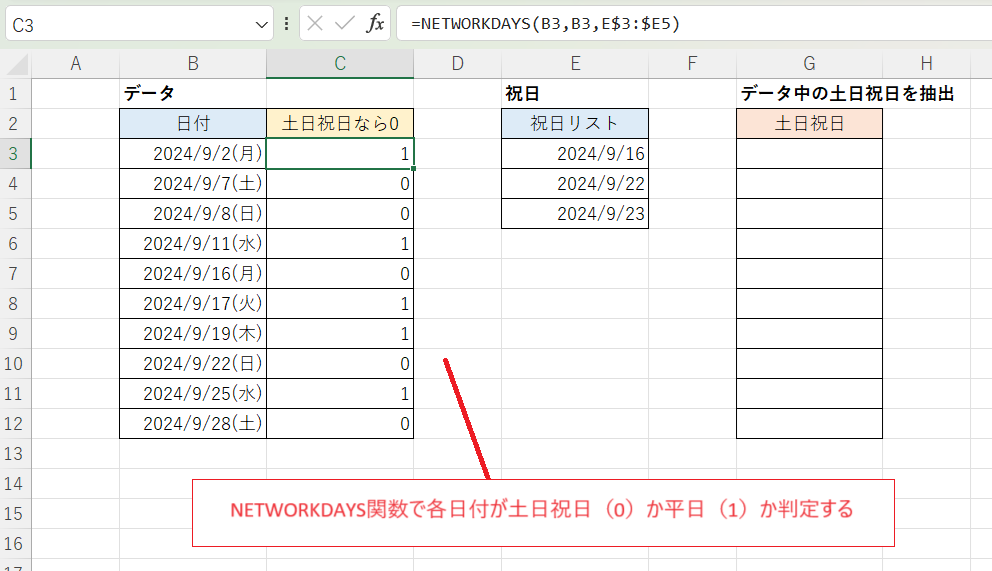Click the 土日祝日 header in column G
Screen dimensions: 992x571
(x=809, y=123)
